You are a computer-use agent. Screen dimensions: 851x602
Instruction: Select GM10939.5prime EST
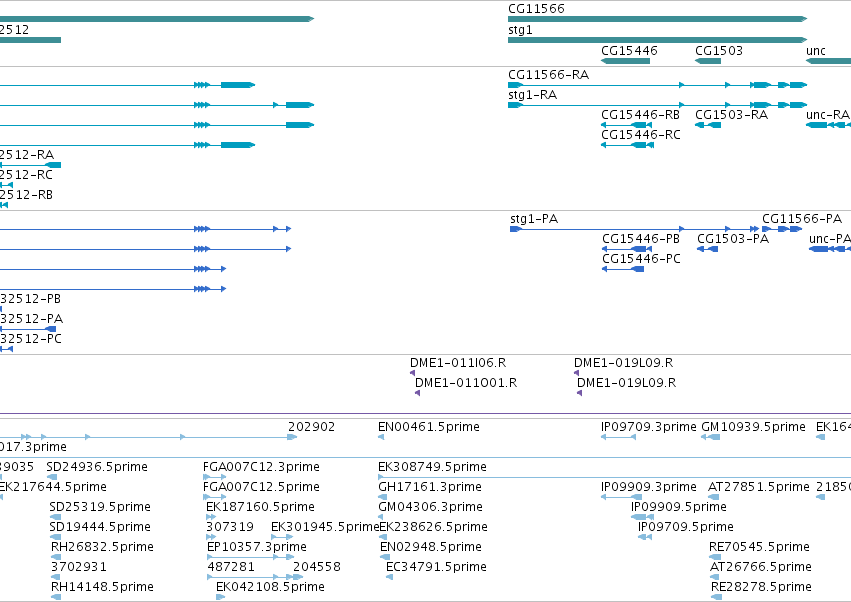click(x=710, y=437)
